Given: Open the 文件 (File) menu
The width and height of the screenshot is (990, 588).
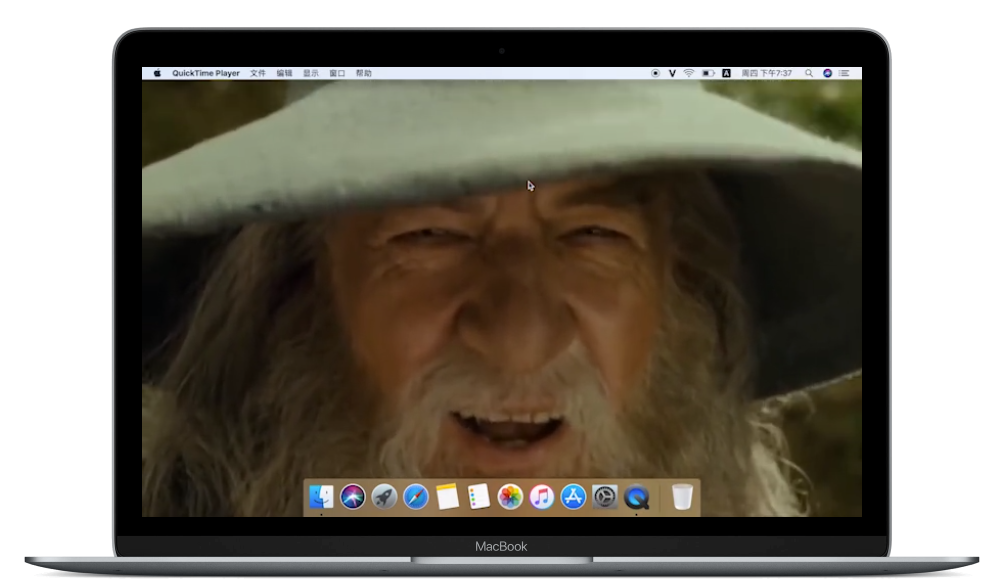Looking at the screenshot, I should (x=258, y=73).
